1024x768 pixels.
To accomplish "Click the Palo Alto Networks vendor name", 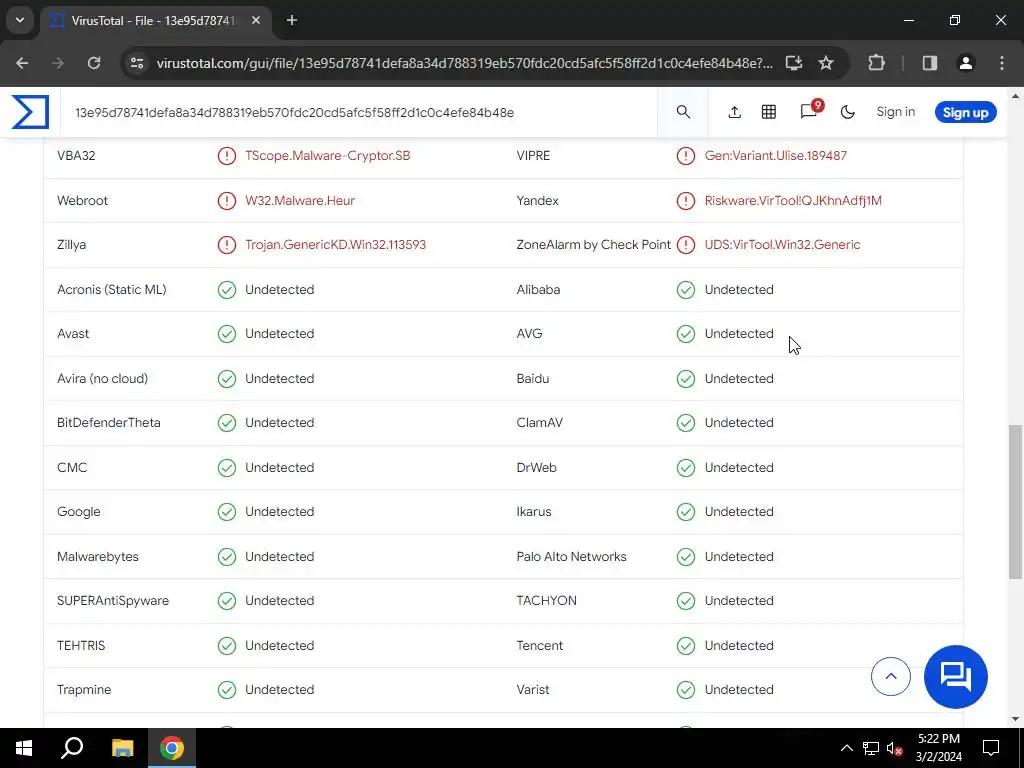I will 571,556.
